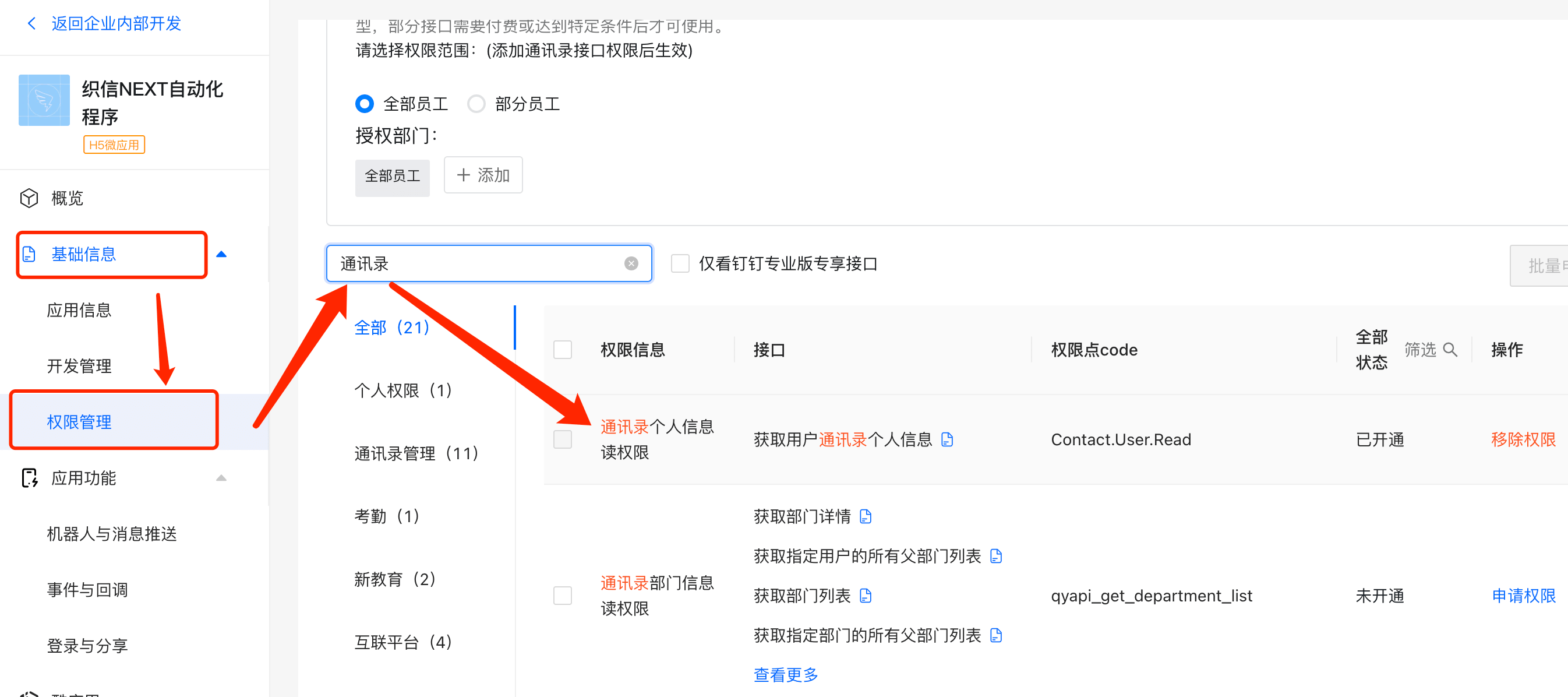The width and height of the screenshot is (1568, 697).
Task: Click the magnifier icon next to 筛选
Action: 1450,350
